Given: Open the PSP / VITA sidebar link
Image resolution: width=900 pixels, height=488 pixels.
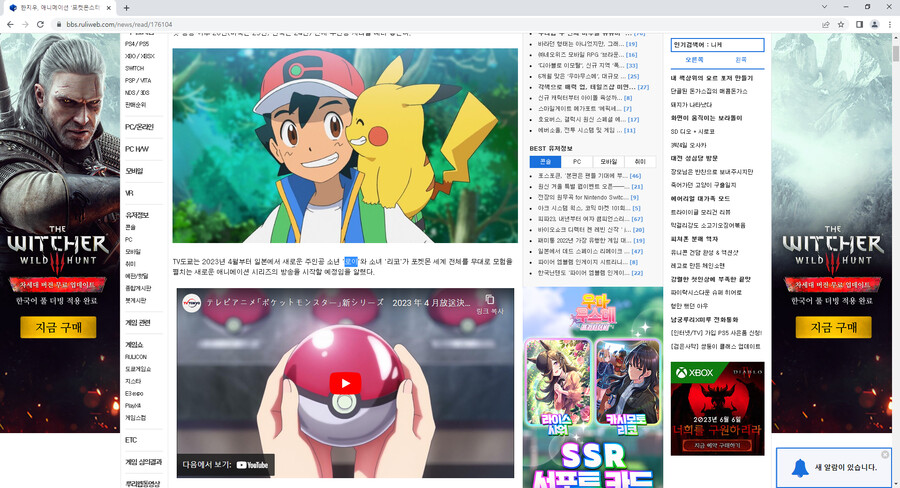Looking at the screenshot, I should pos(138,80).
